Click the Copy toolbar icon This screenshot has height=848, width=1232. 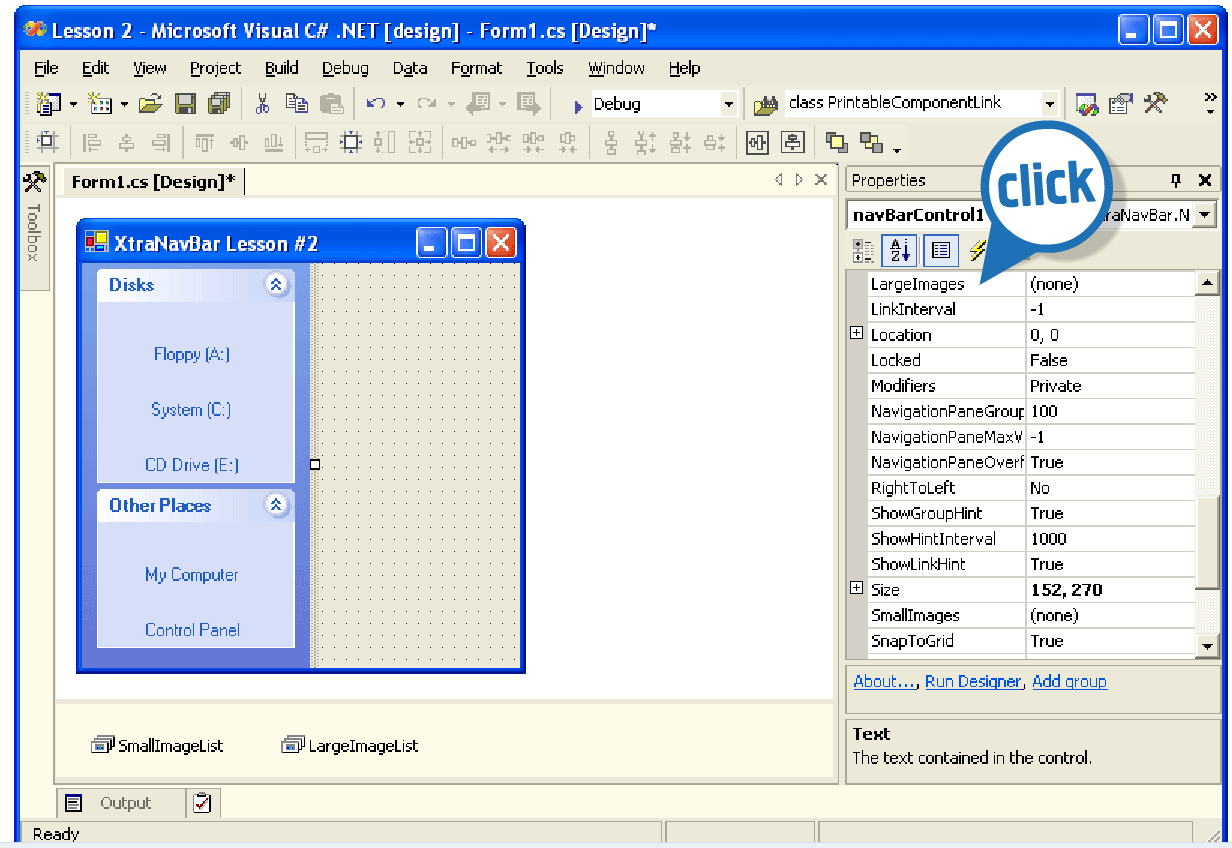click(297, 103)
